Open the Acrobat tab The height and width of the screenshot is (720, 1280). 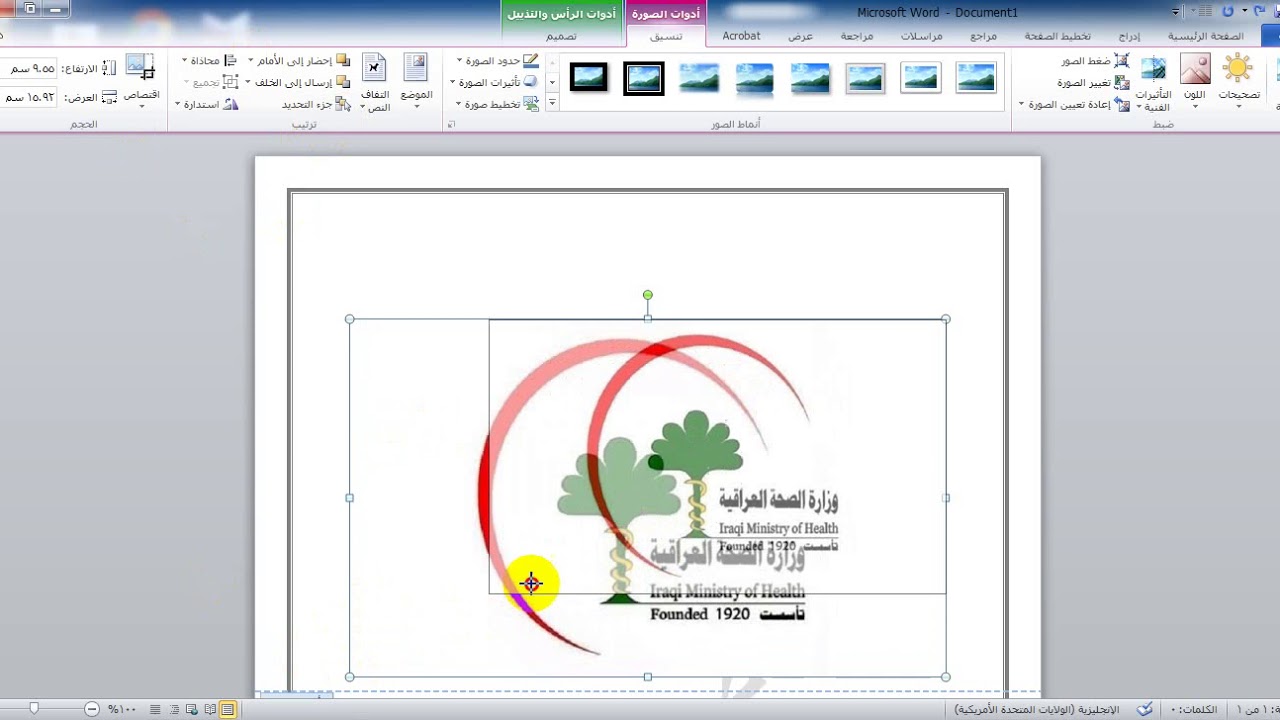tap(741, 36)
